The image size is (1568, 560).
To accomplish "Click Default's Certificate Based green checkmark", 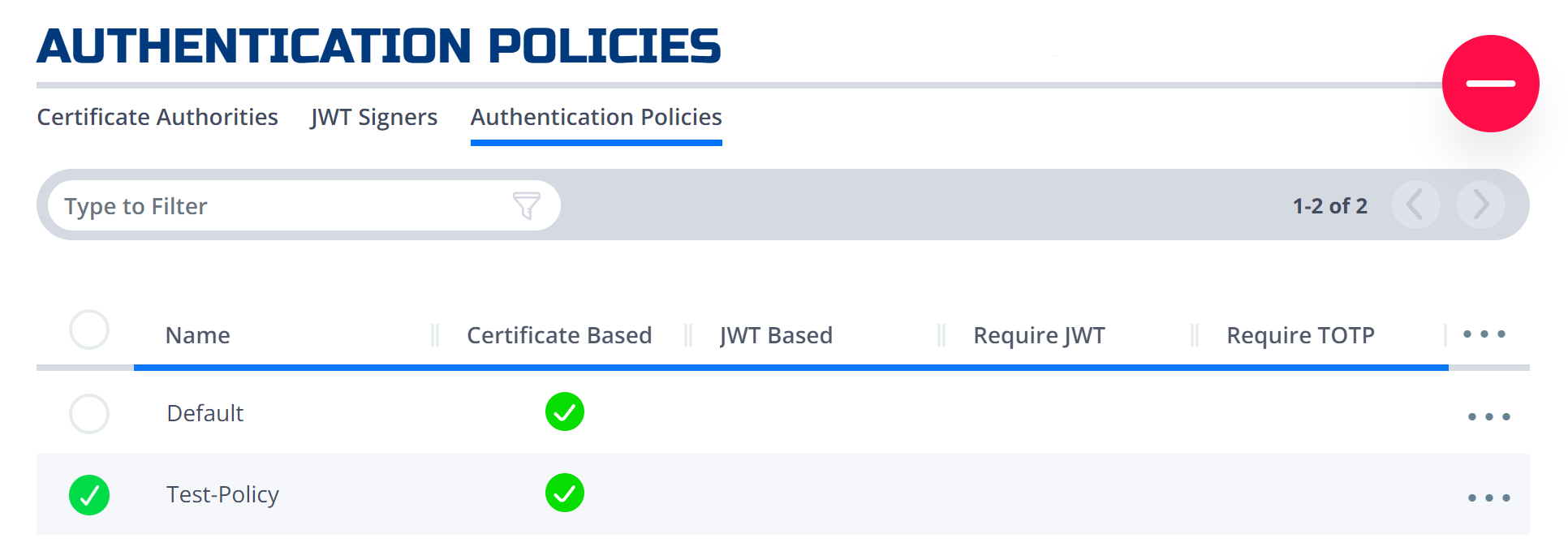I will click(565, 411).
